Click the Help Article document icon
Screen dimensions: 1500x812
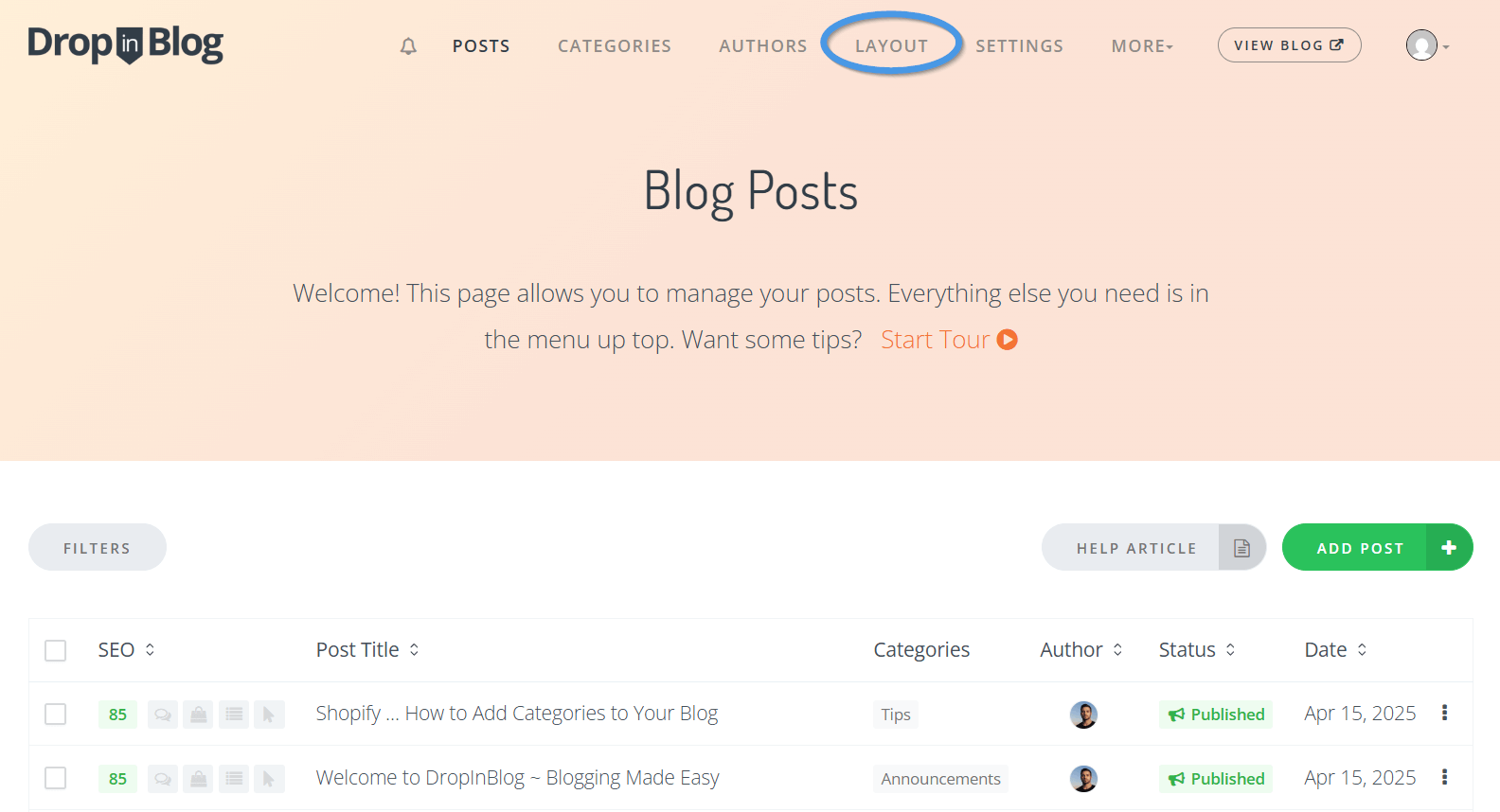[1242, 548]
